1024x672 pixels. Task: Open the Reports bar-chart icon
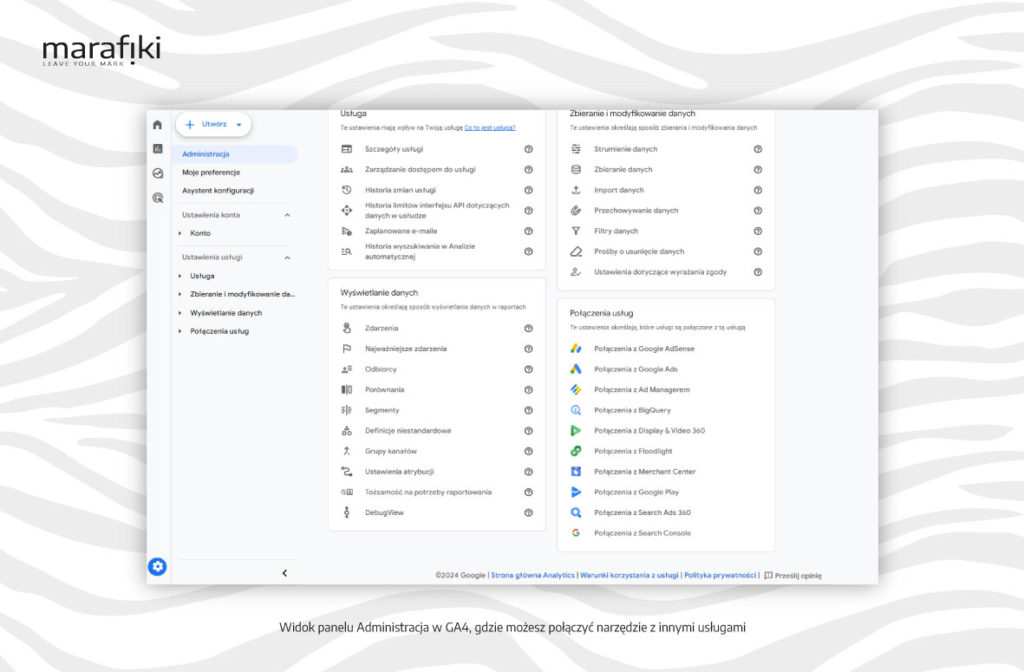157,149
